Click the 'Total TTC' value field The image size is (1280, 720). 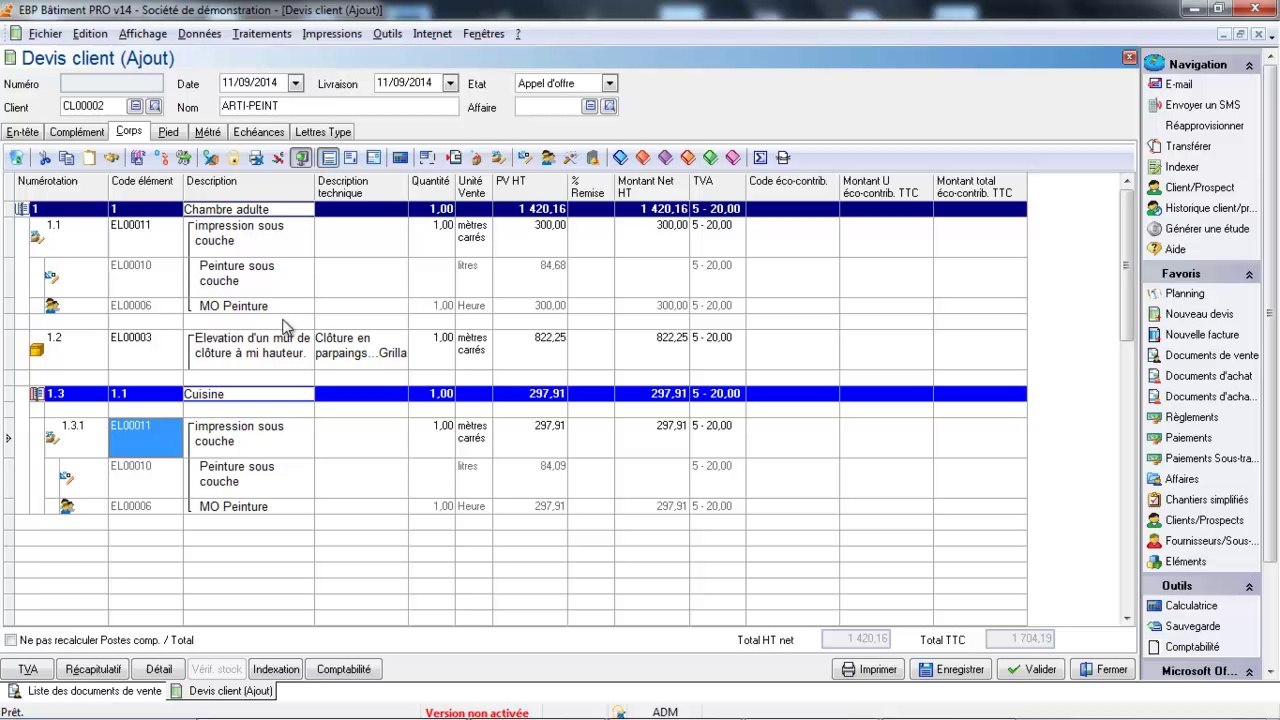tap(1020, 639)
